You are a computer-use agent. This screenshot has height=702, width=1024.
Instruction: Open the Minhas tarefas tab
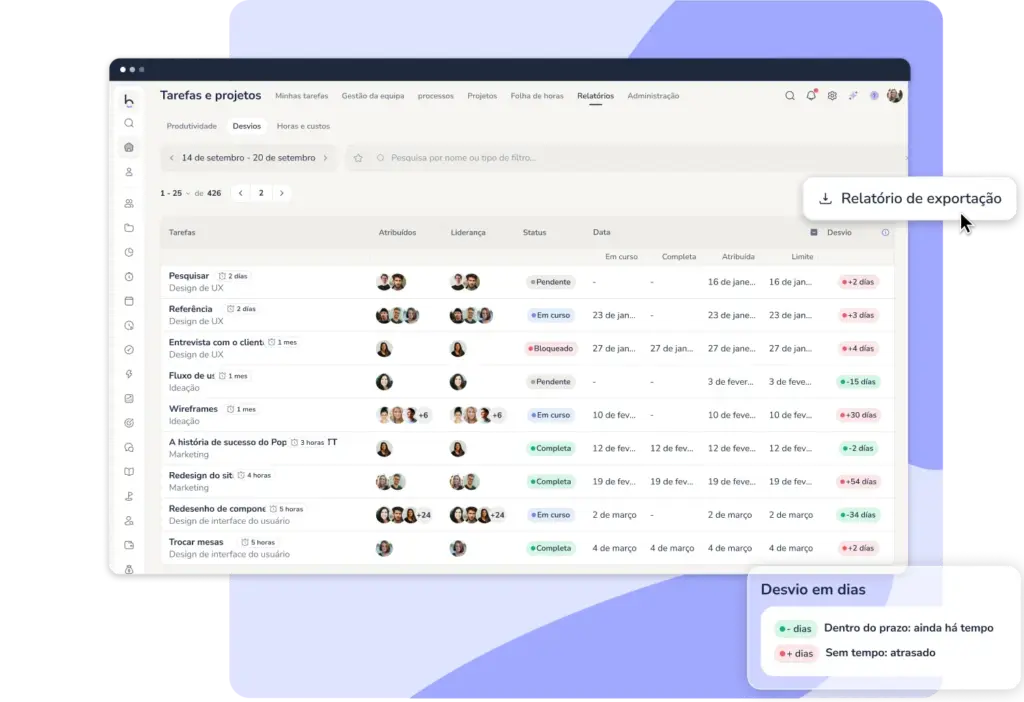302,96
